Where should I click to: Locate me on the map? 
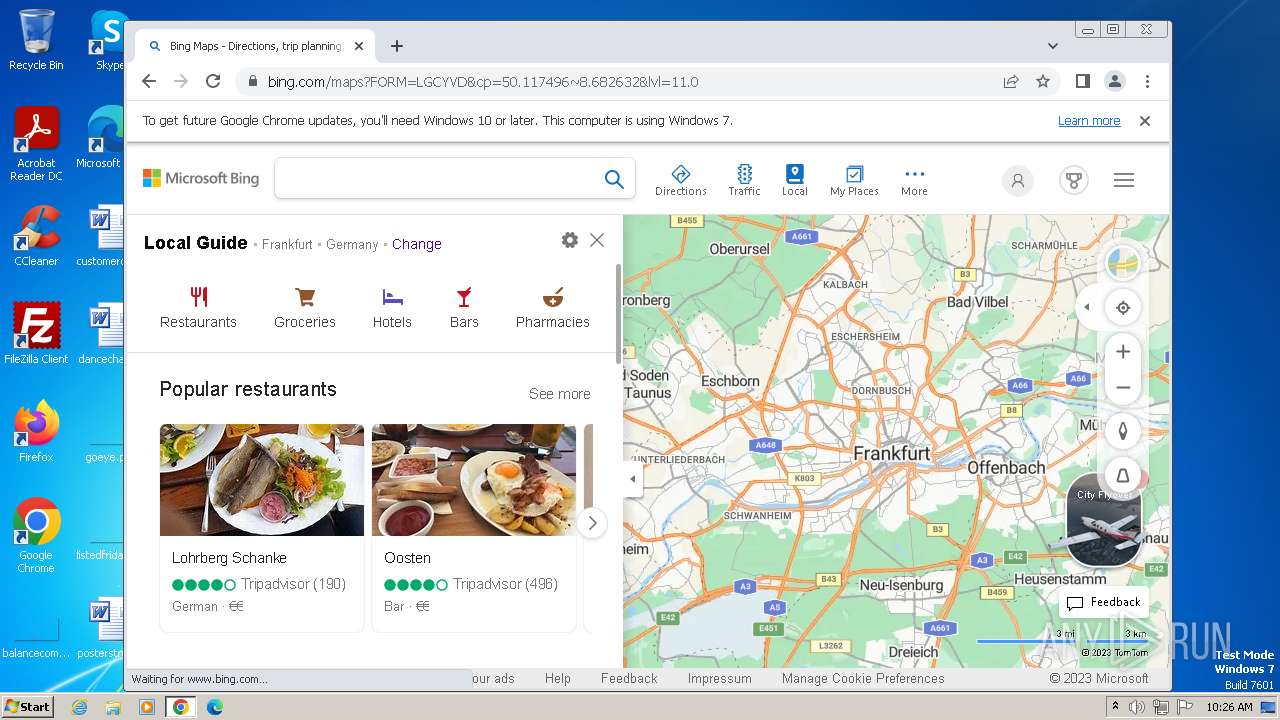point(1123,308)
